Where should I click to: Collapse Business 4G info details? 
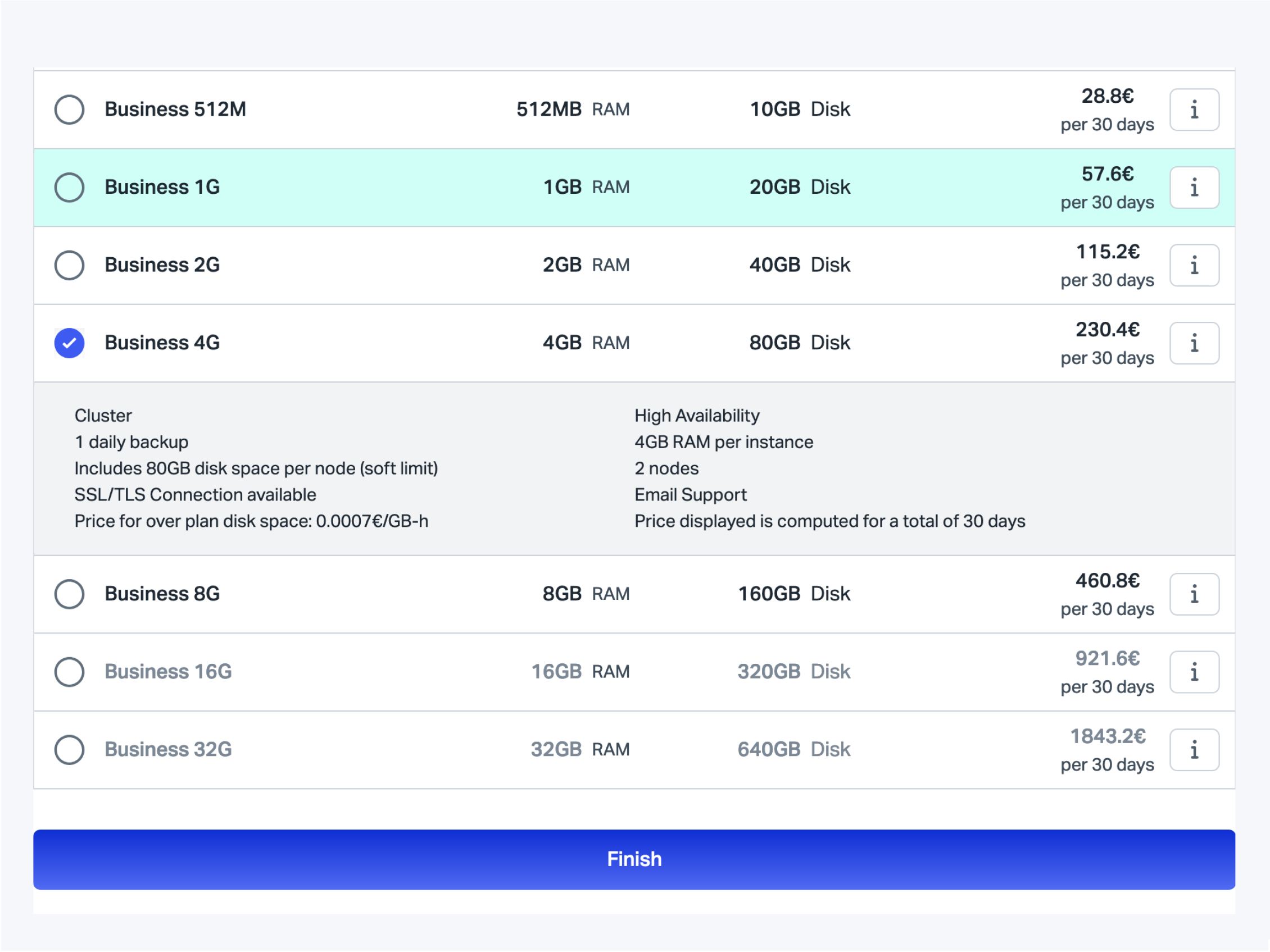(x=1194, y=343)
